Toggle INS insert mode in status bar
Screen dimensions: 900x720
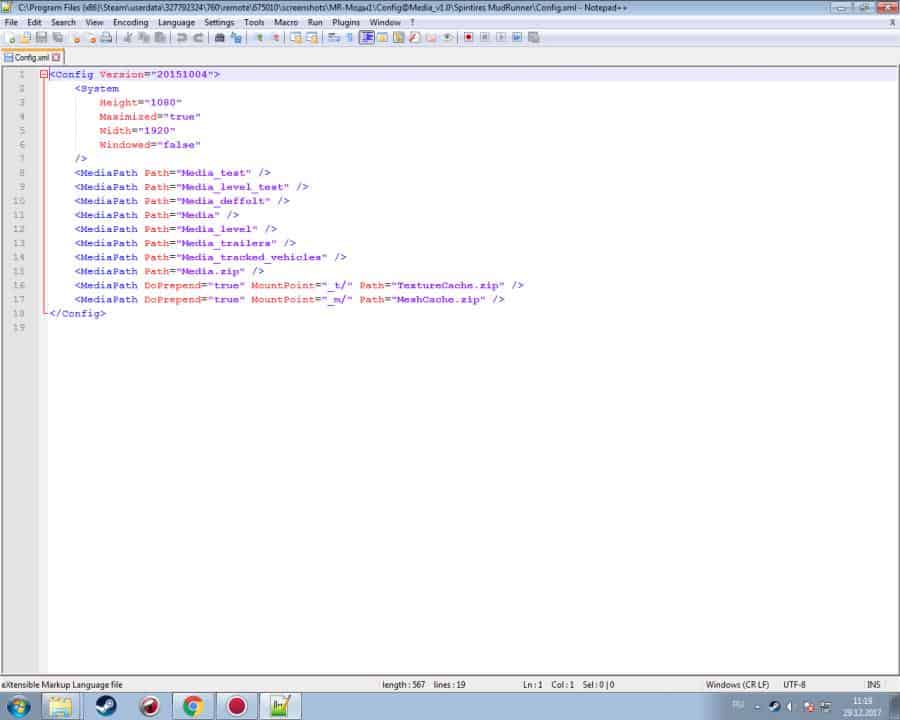point(873,685)
